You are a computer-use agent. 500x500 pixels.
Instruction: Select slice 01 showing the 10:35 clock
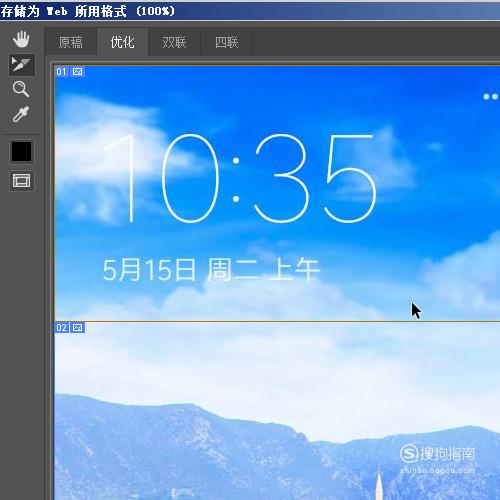[x=277, y=193]
